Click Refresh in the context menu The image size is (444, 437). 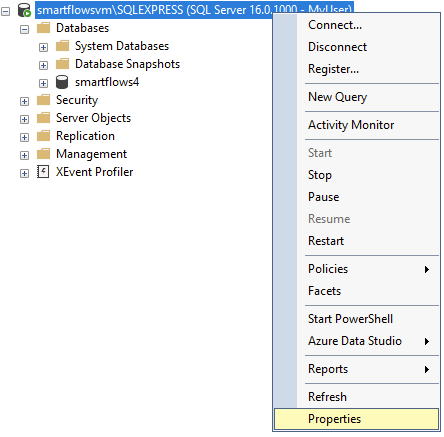click(356, 397)
